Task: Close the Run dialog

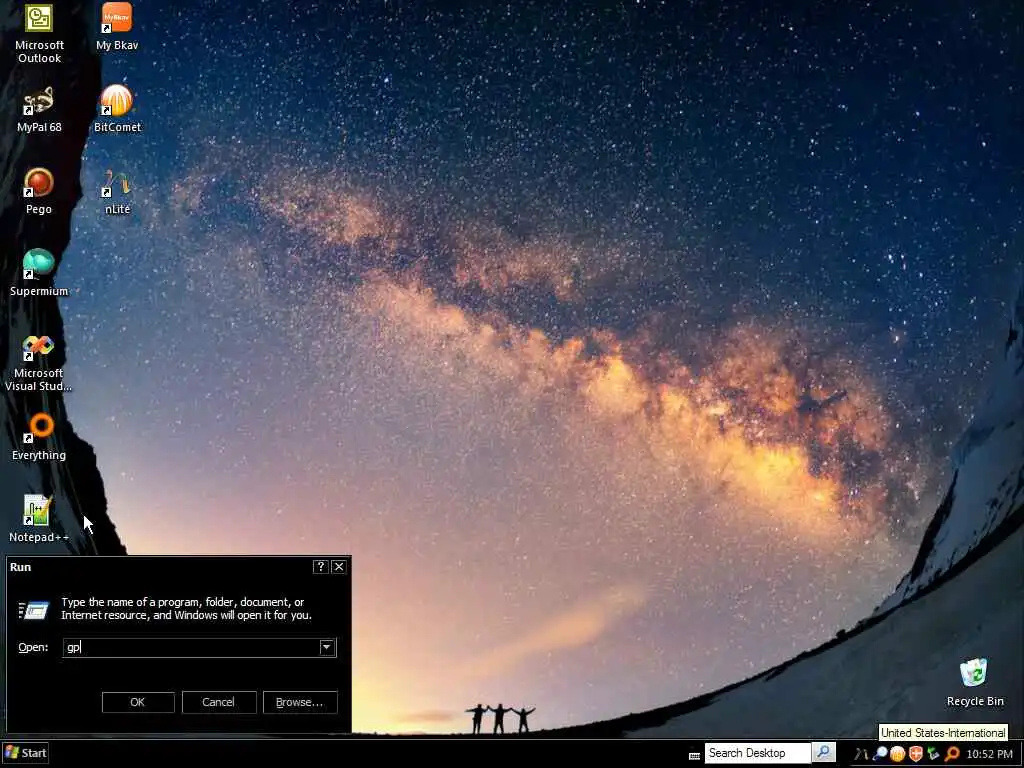Action: (x=338, y=567)
